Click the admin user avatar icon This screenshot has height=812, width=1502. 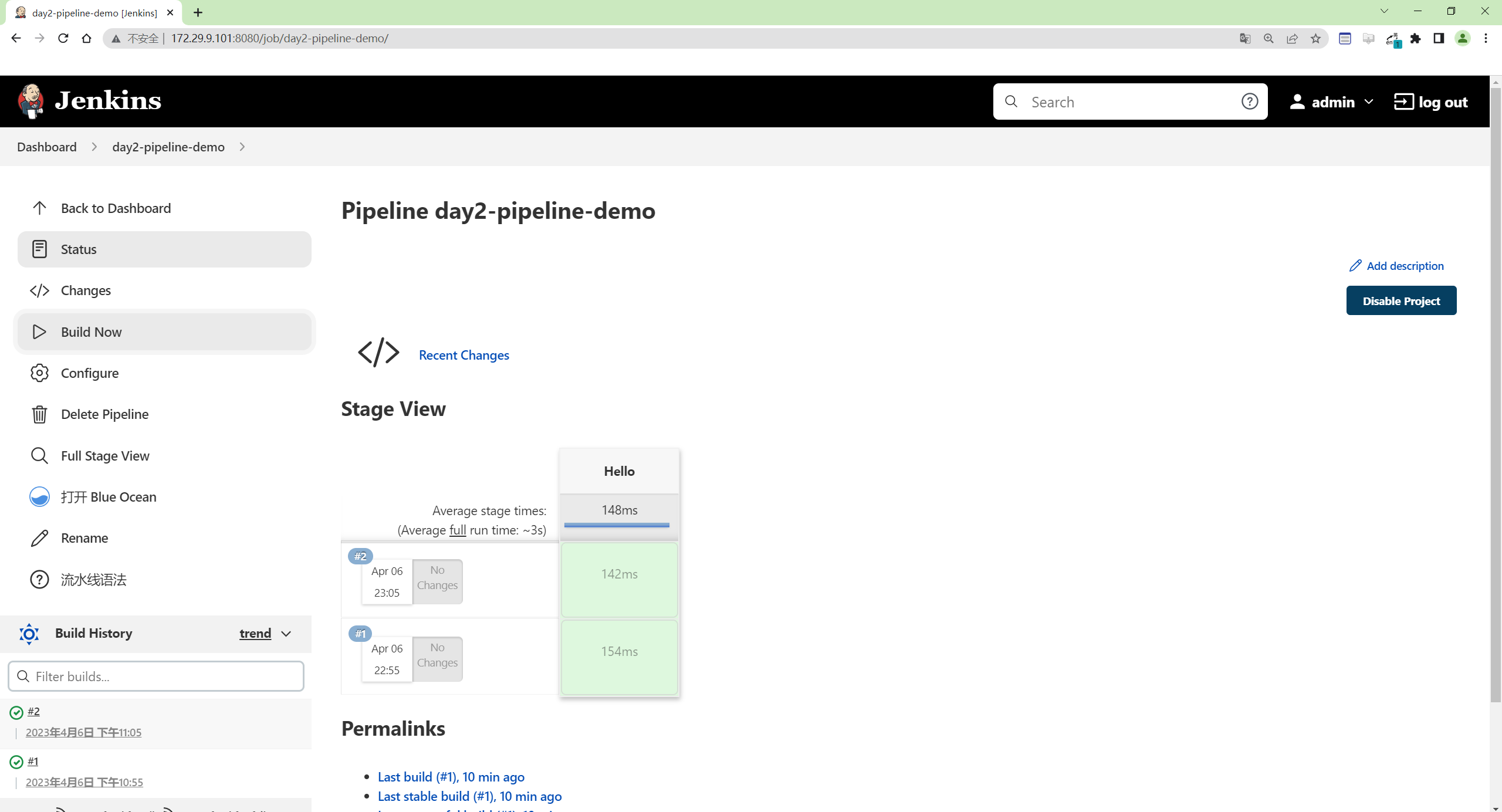point(1297,101)
